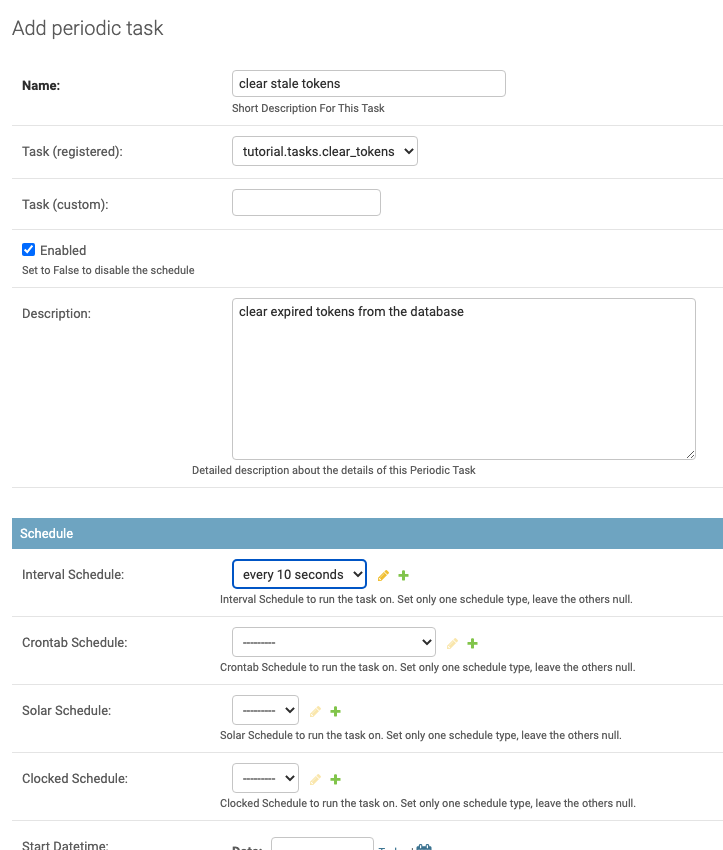The width and height of the screenshot is (723, 850).
Task: Open the Solar Schedule dropdown
Action: pyautogui.click(x=265, y=710)
